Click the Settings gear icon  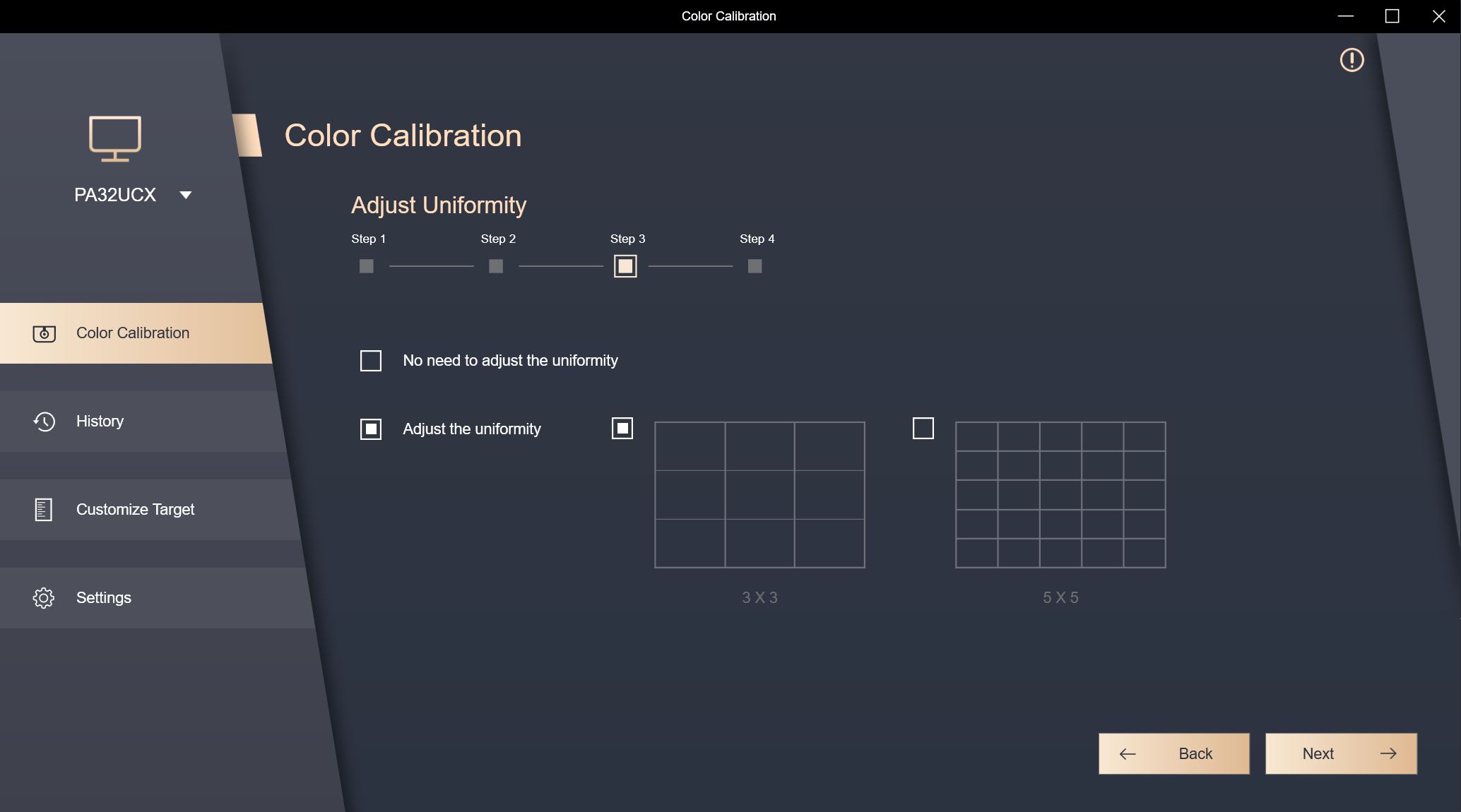pyautogui.click(x=44, y=598)
